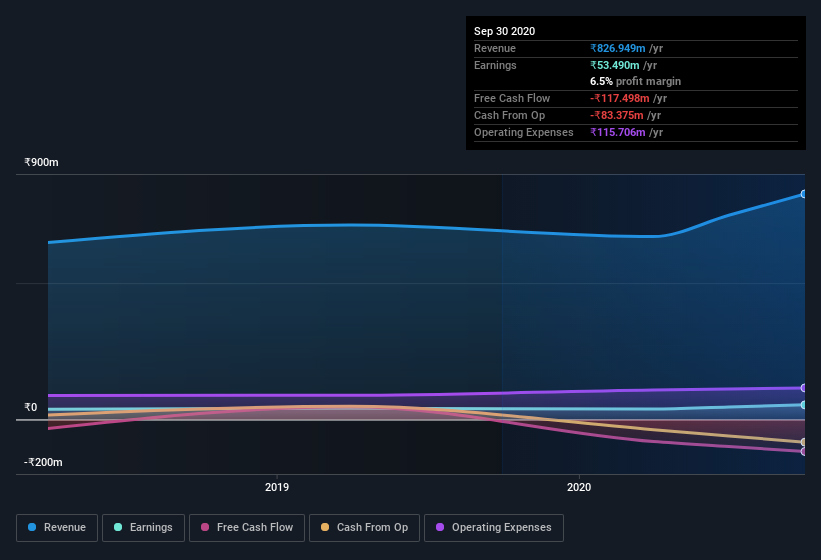
Task: Toggle the Free Cash Flow legend button
Action: pos(247,528)
